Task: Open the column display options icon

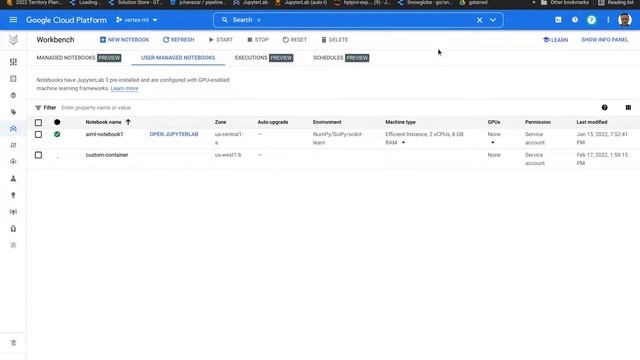Action: 628,107
